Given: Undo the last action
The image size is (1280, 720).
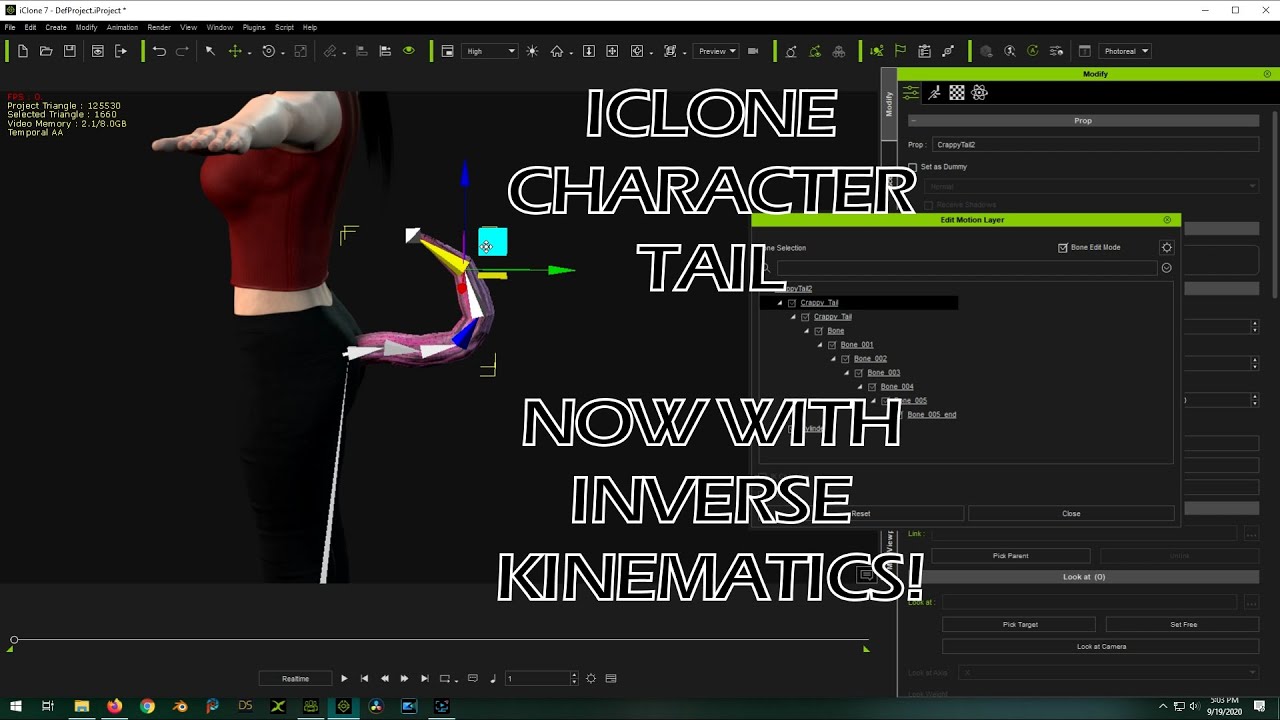Looking at the screenshot, I should pyautogui.click(x=159, y=51).
